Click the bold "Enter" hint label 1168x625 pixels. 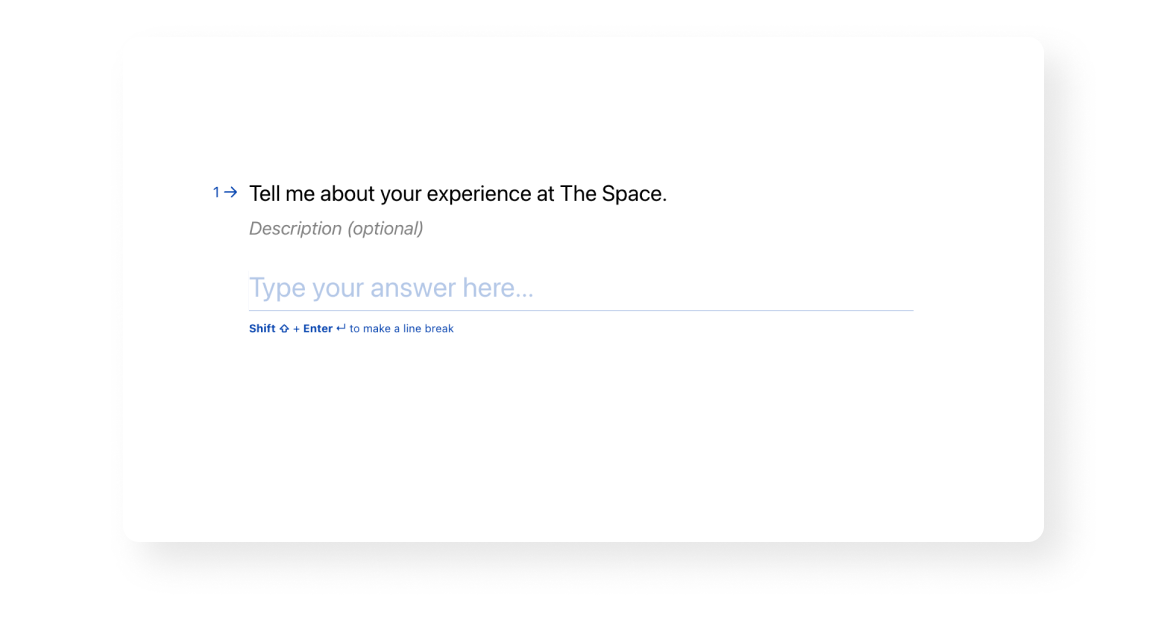[x=318, y=329]
